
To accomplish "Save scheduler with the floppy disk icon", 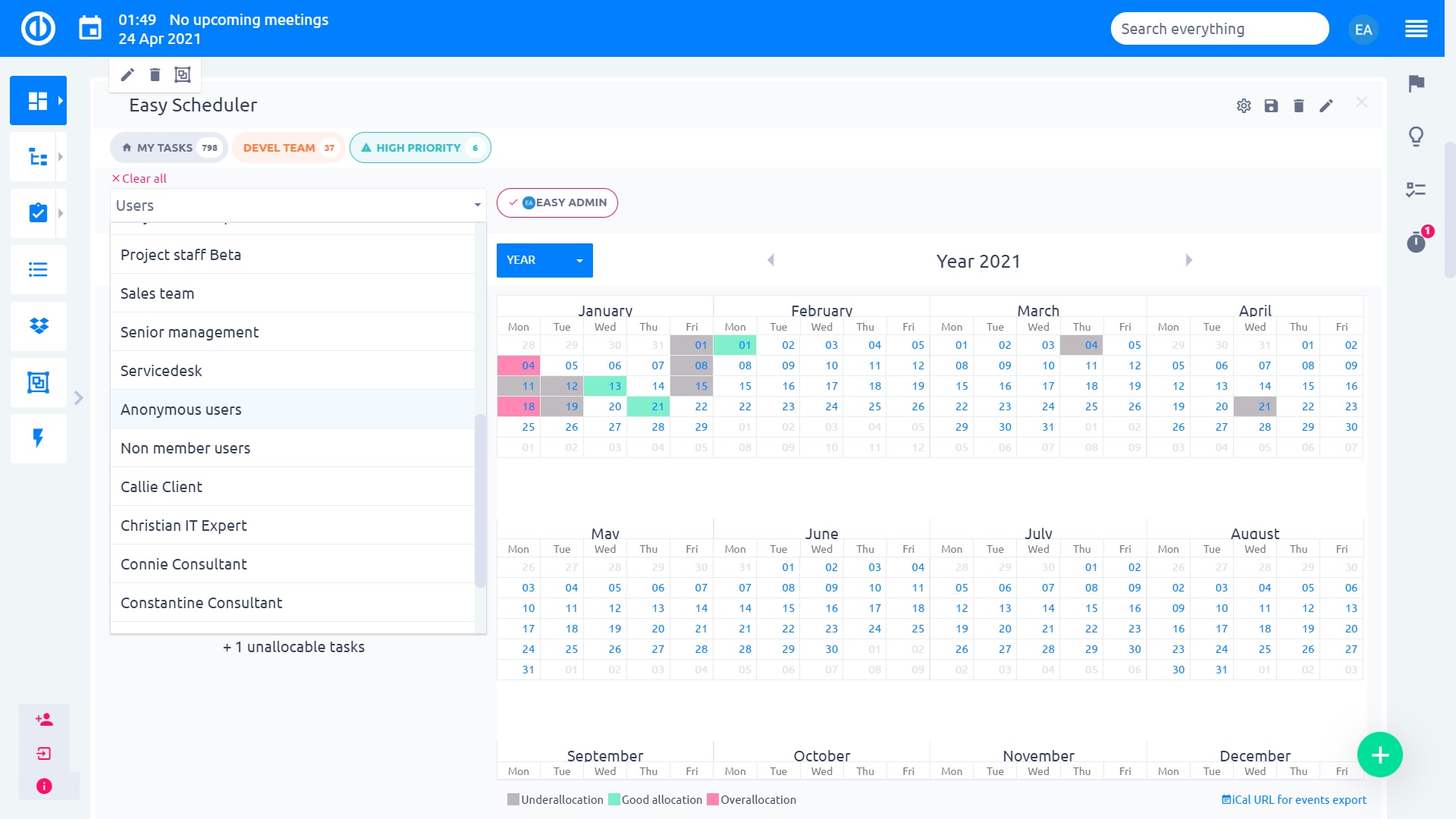I will click(x=1271, y=106).
